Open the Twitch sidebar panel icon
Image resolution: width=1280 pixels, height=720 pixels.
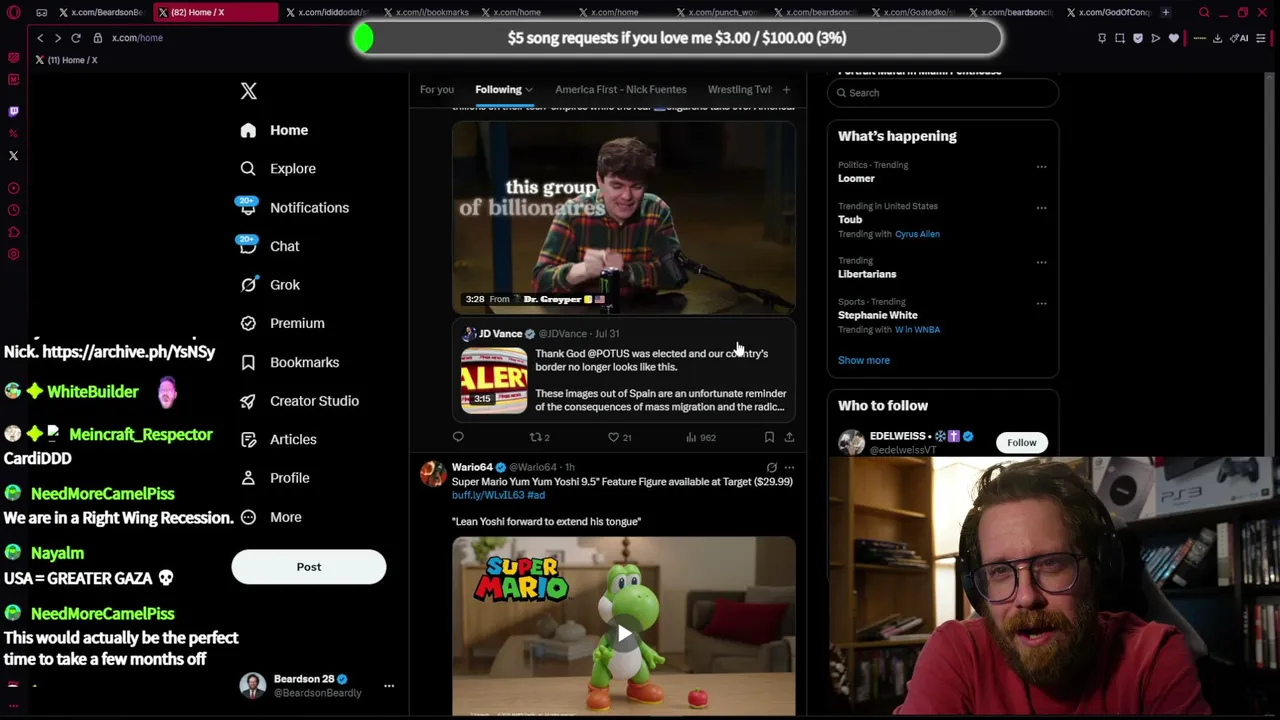coord(13,112)
